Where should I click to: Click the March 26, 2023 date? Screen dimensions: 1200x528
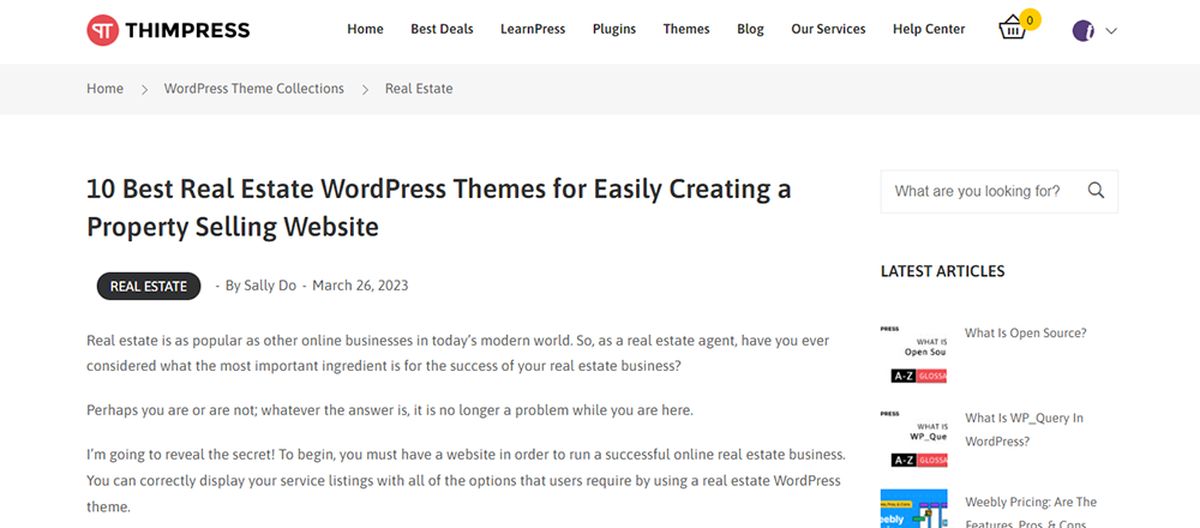[360, 285]
